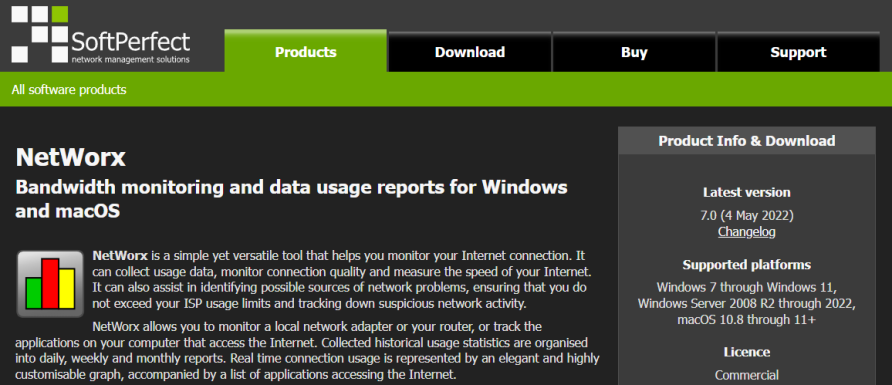The width and height of the screenshot is (892, 385).
Task: View the Changelog link
Action: click(x=746, y=232)
